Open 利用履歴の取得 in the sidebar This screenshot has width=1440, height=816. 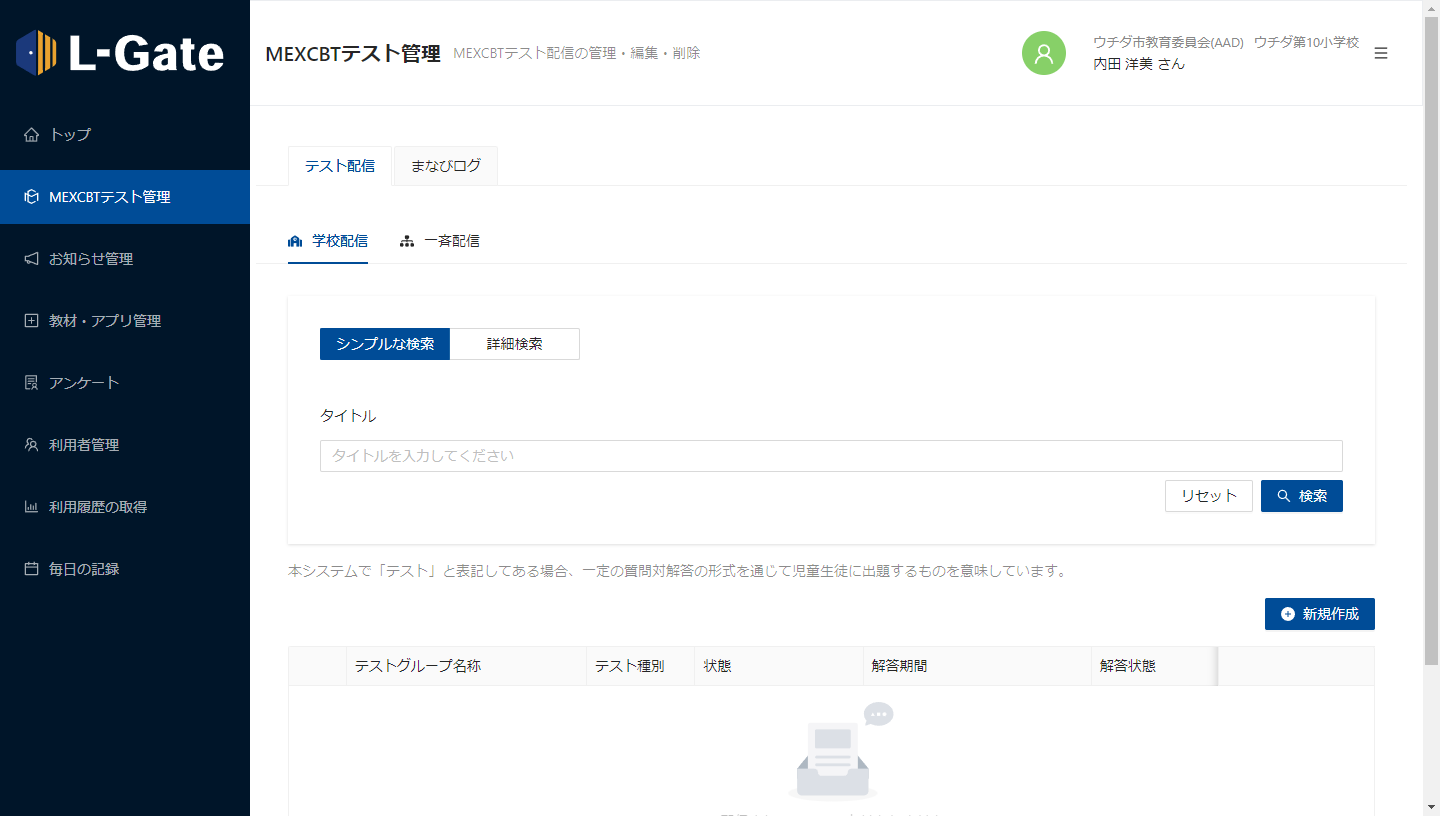[x=125, y=507]
